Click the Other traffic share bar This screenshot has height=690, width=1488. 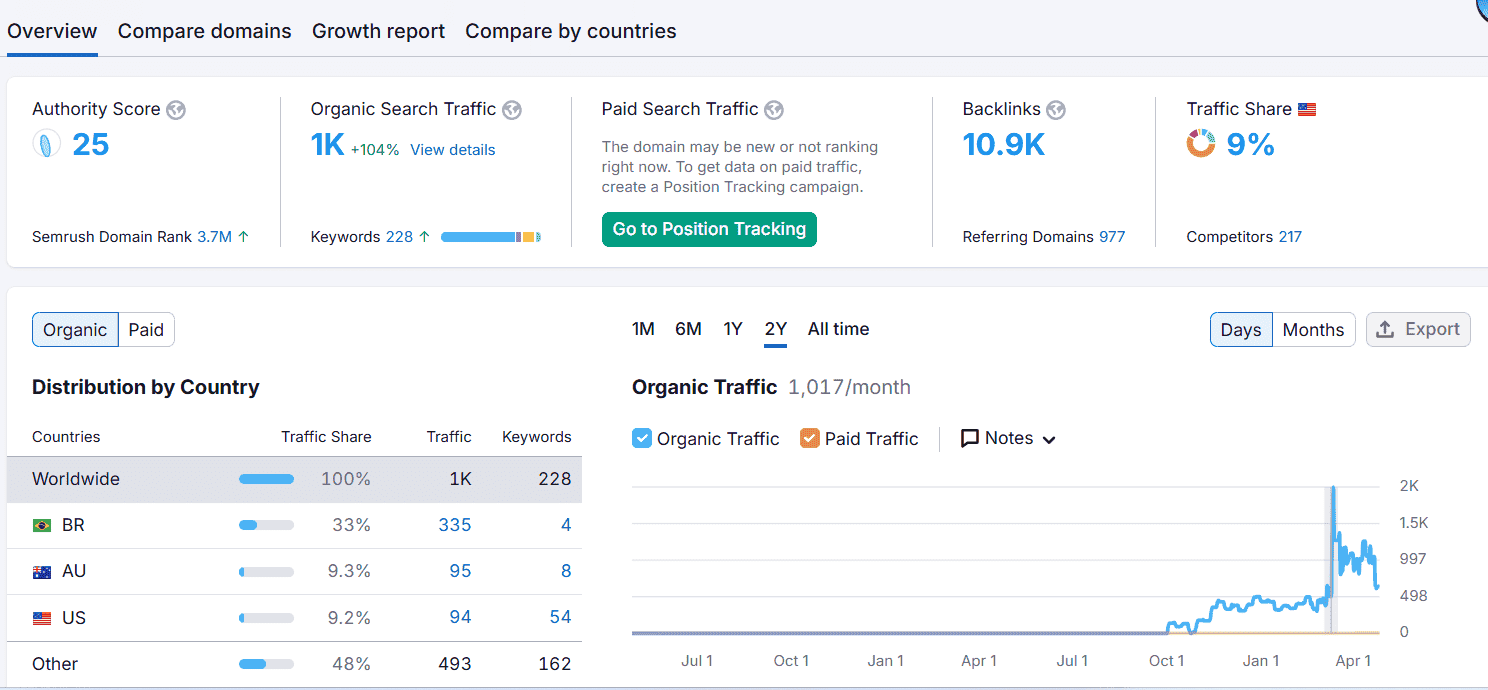pyautogui.click(x=266, y=664)
